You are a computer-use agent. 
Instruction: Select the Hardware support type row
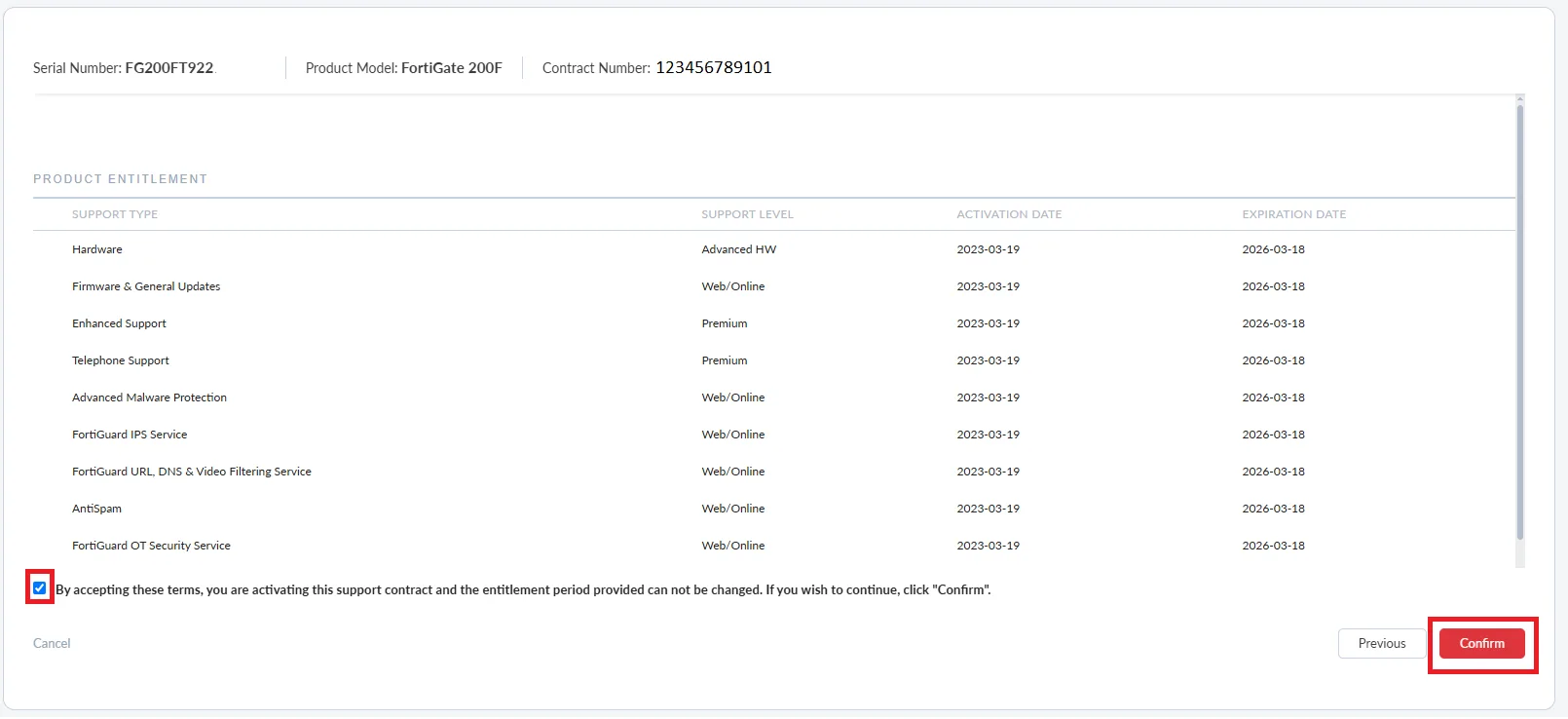97,249
